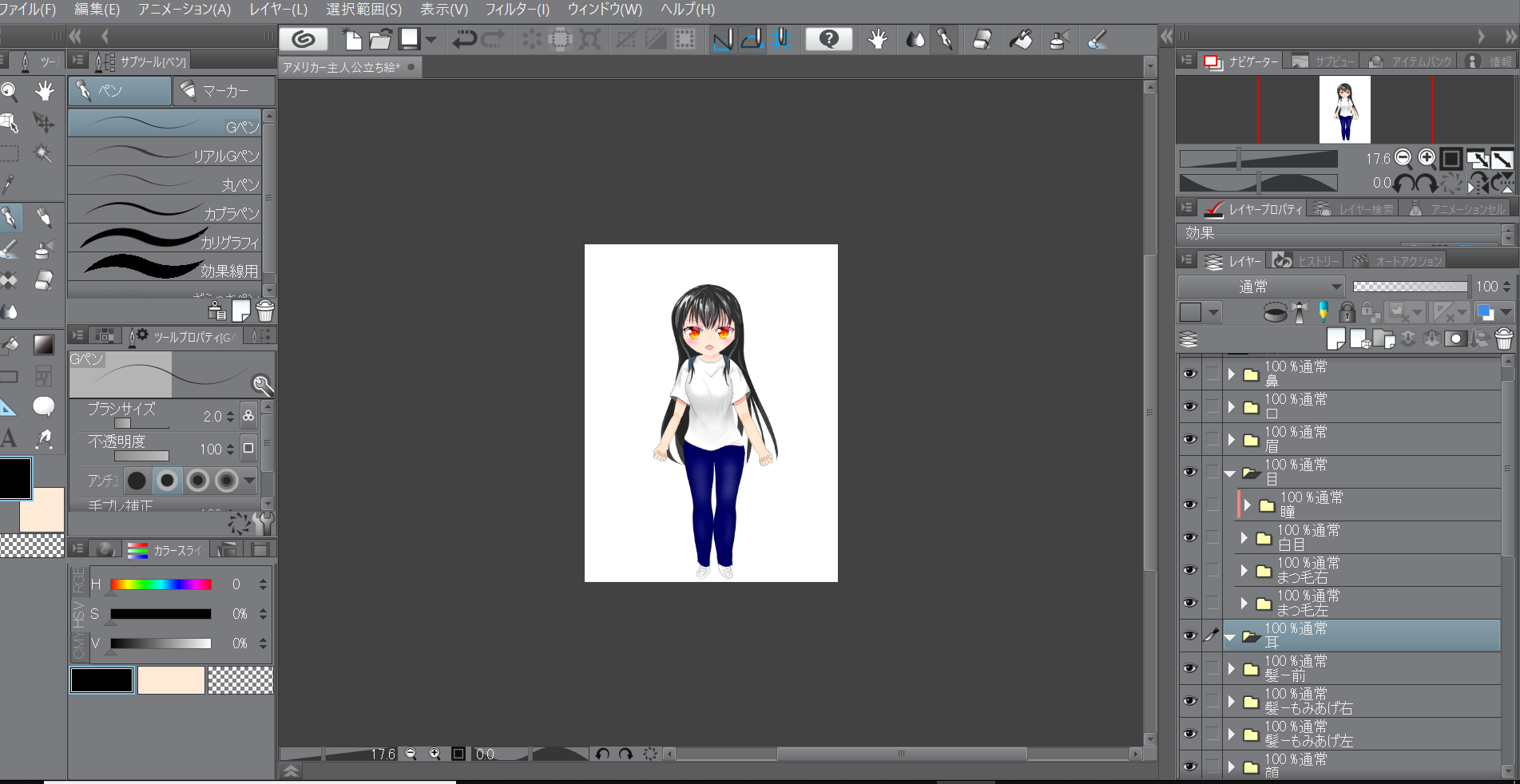Select the Zoom magnifier tool
Image resolution: width=1520 pixels, height=784 pixels.
click(10, 92)
